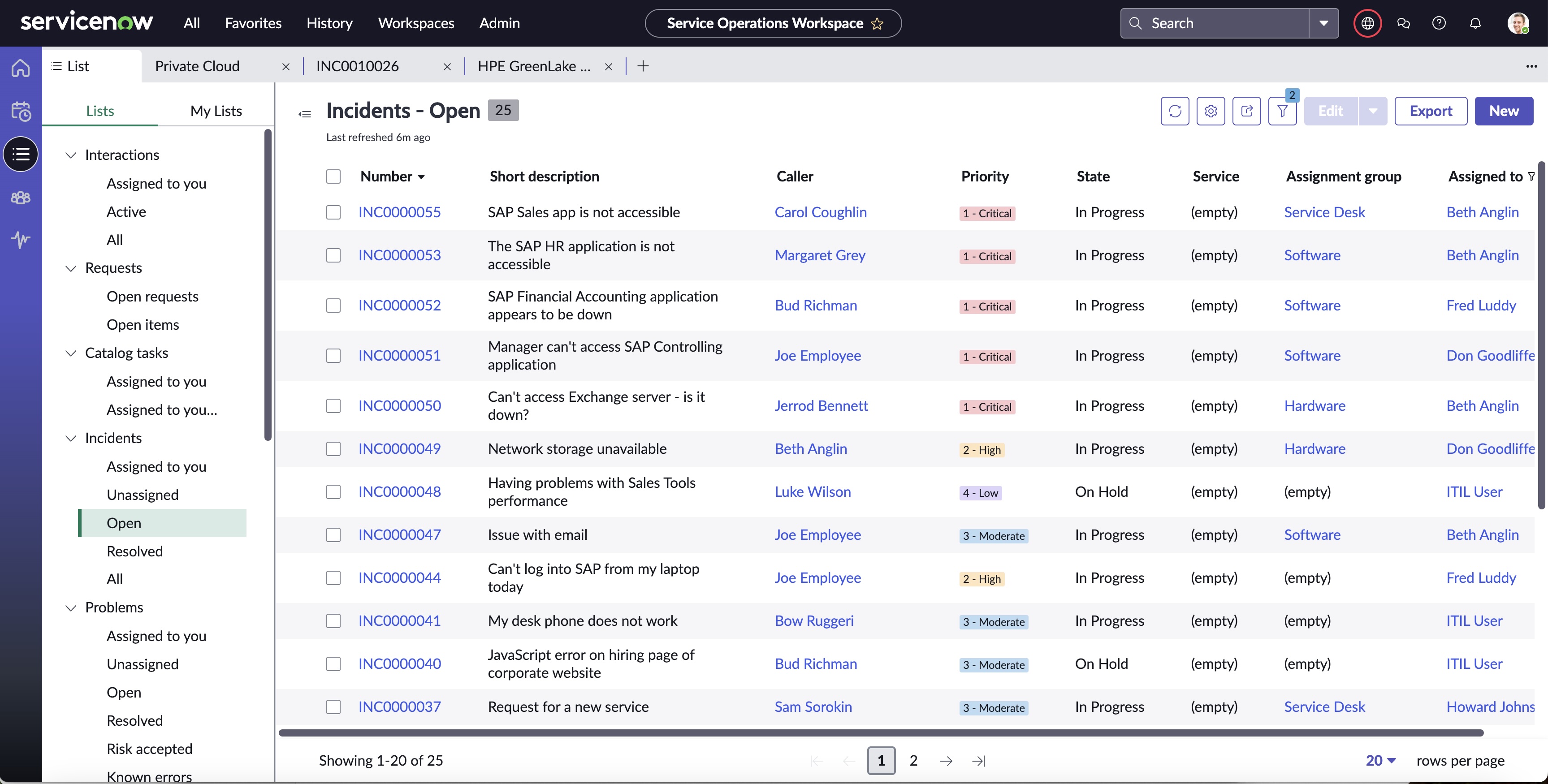The height and width of the screenshot is (784, 1548).
Task: Check the INC0000047 row checkbox
Action: tap(333, 534)
